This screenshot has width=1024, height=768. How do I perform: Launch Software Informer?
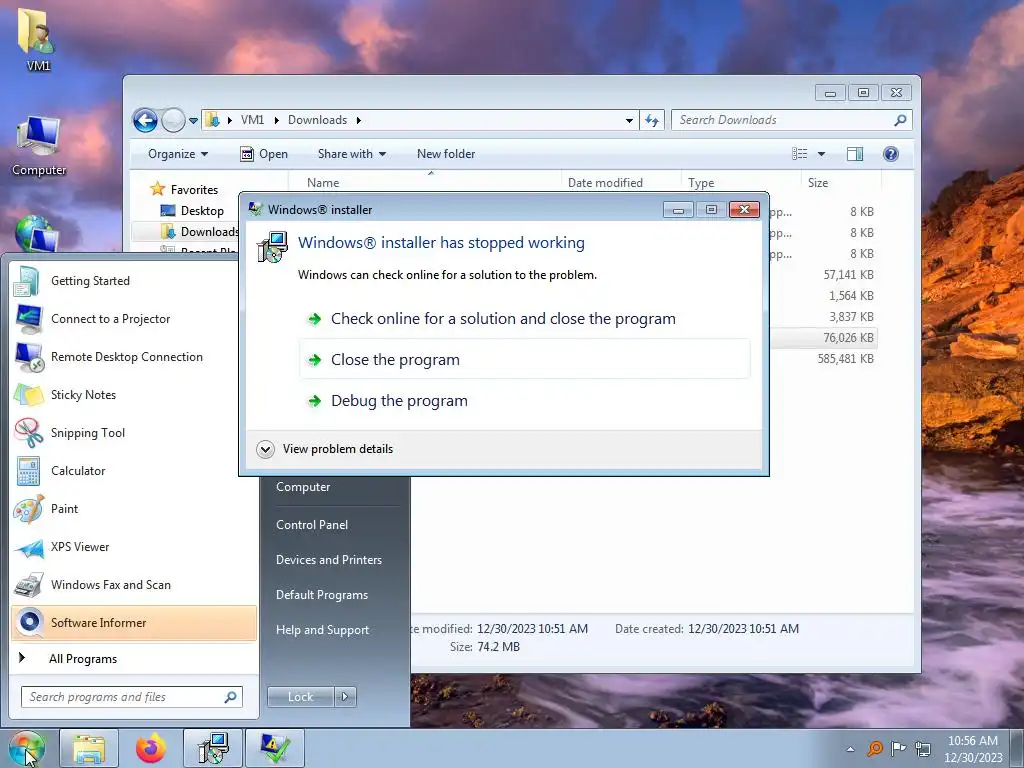pyautogui.click(x=134, y=622)
